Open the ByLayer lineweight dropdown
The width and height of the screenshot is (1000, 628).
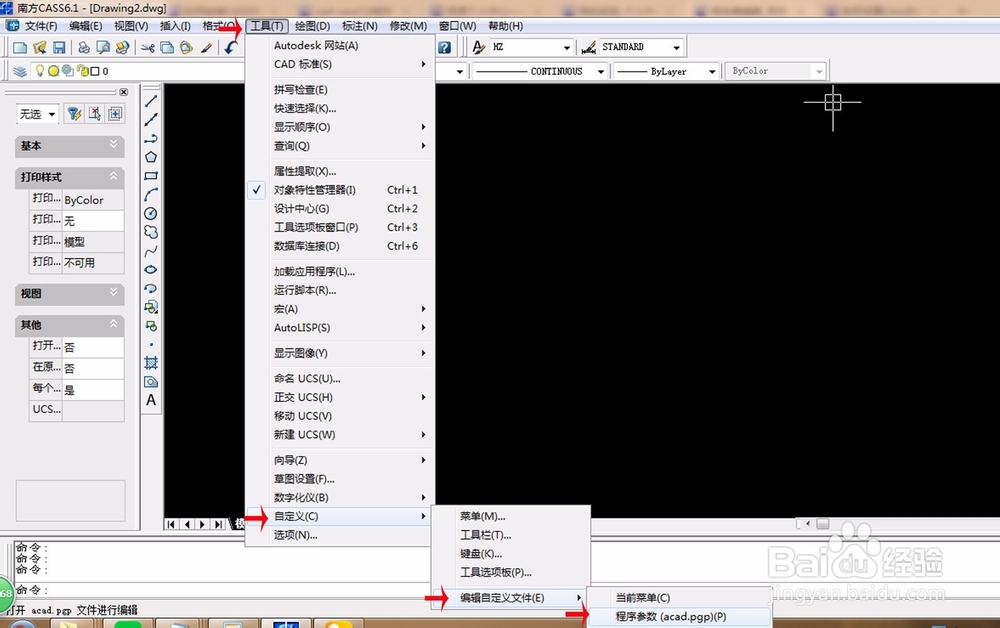(x=712, y=71)
